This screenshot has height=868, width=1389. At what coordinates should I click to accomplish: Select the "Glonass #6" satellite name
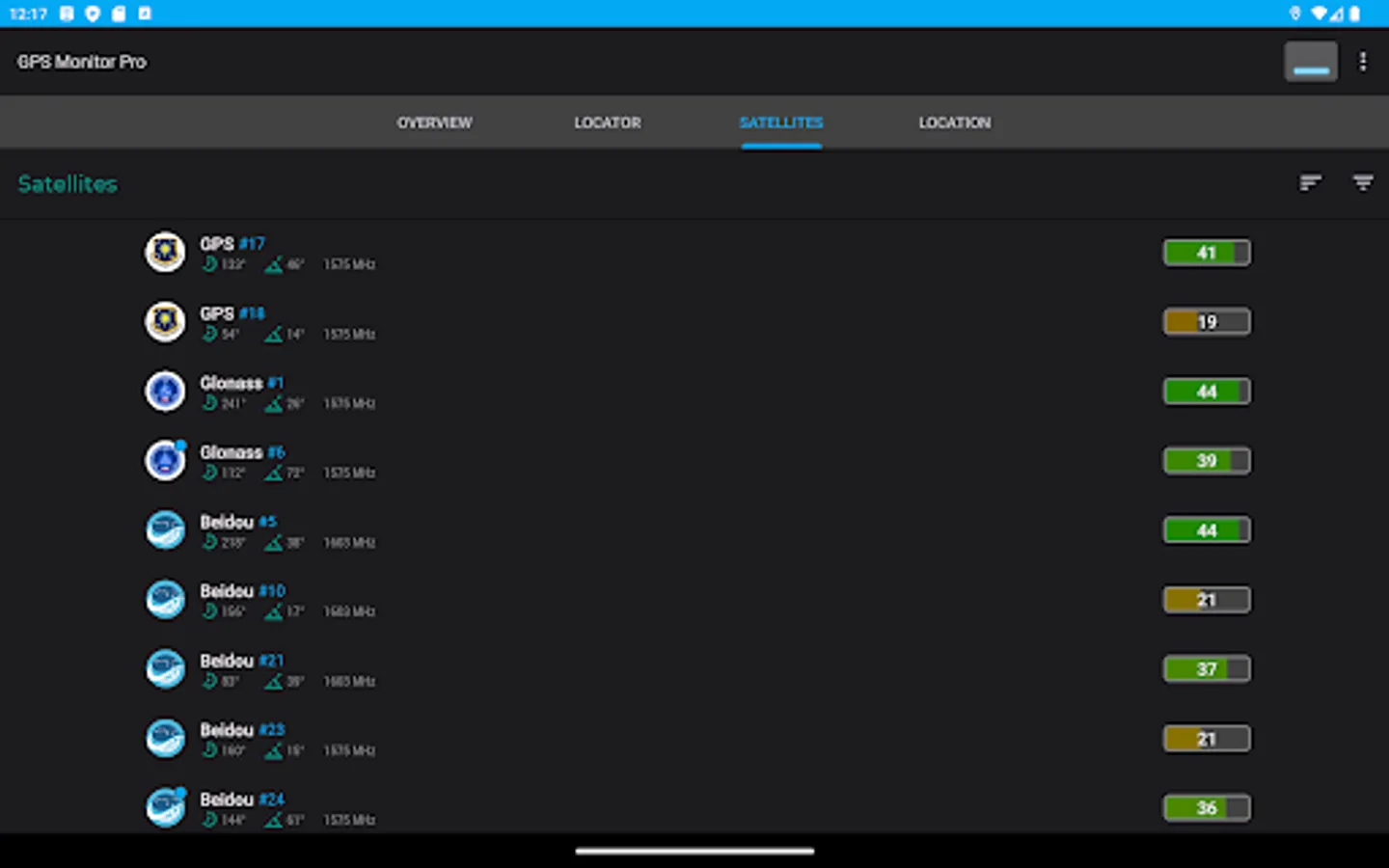(242, 452)
